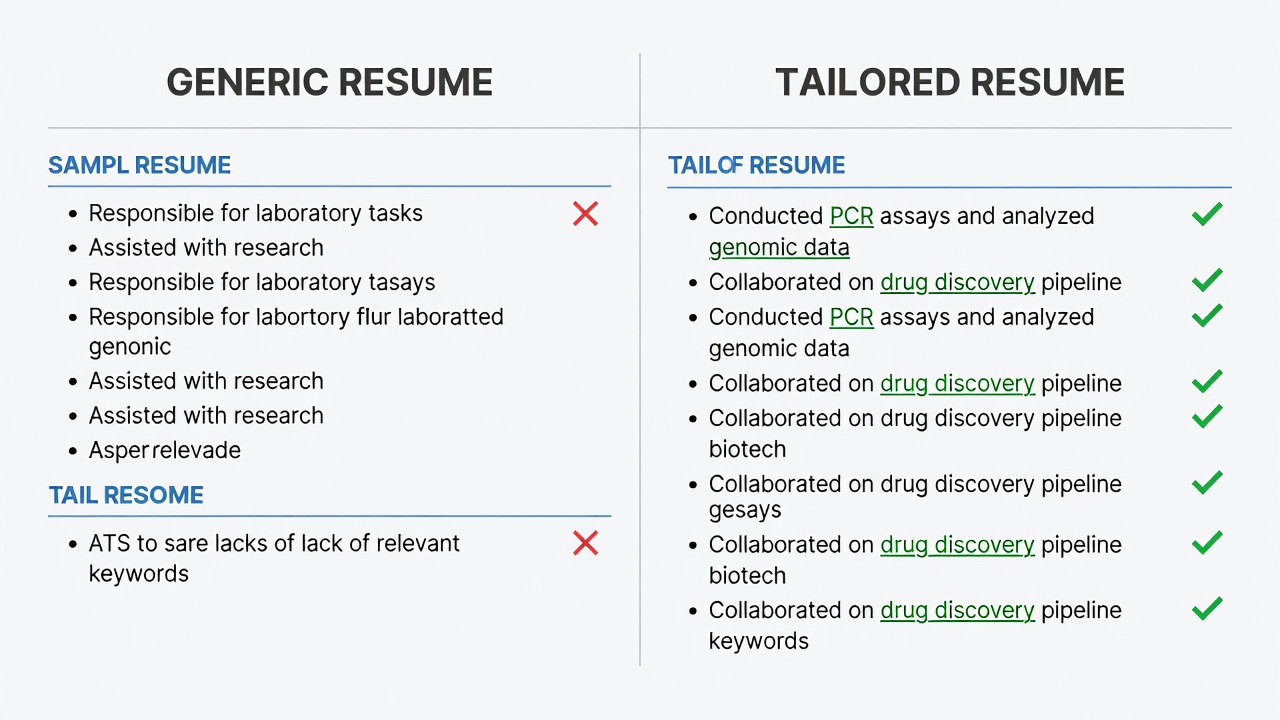Screen dimensions: 1280x720
Task: Click checkmark beside bullet with underlined 'drug discovery' biotech
Action: [1207, 543]
